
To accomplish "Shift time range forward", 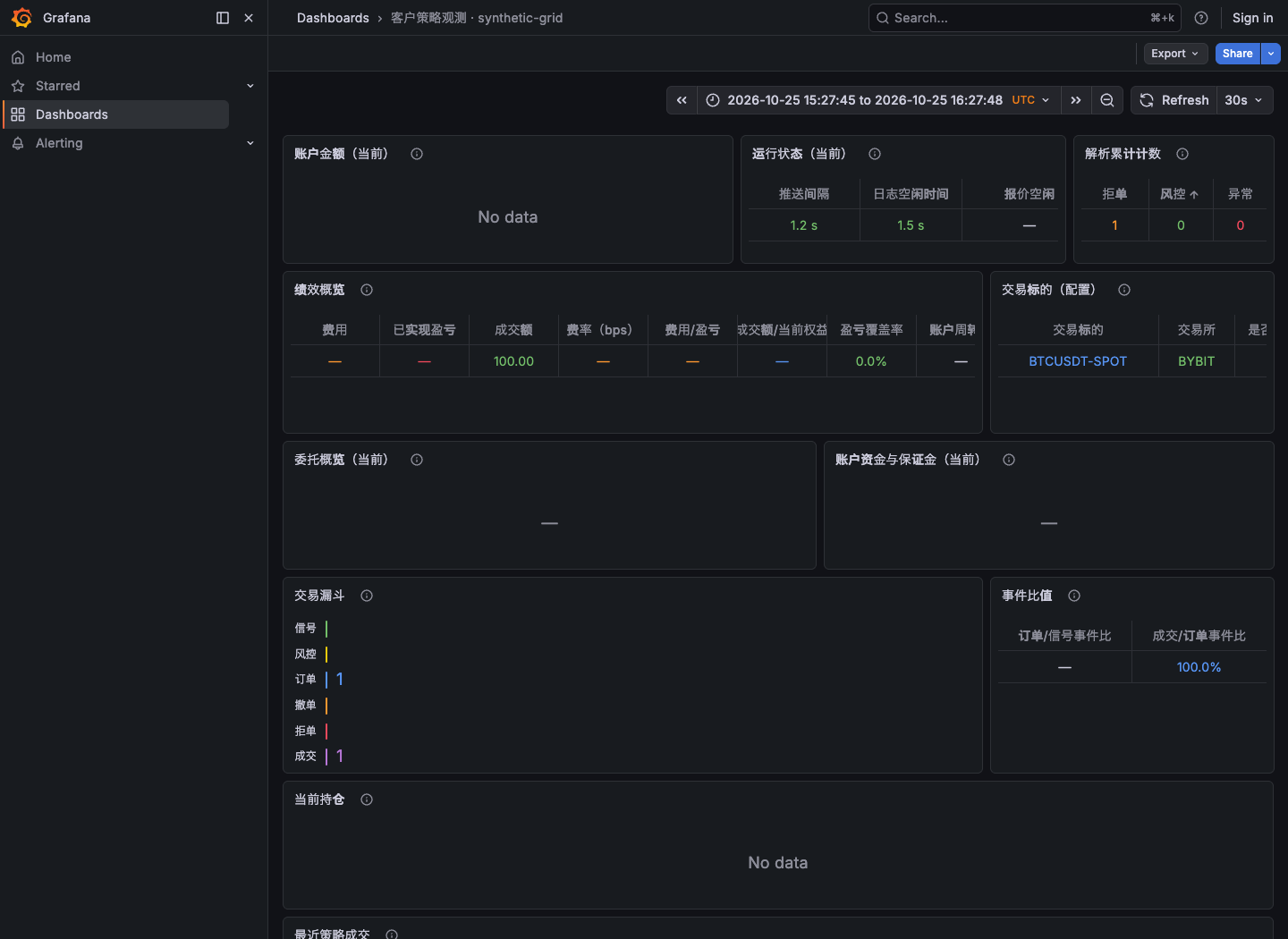I will 1076,100.
